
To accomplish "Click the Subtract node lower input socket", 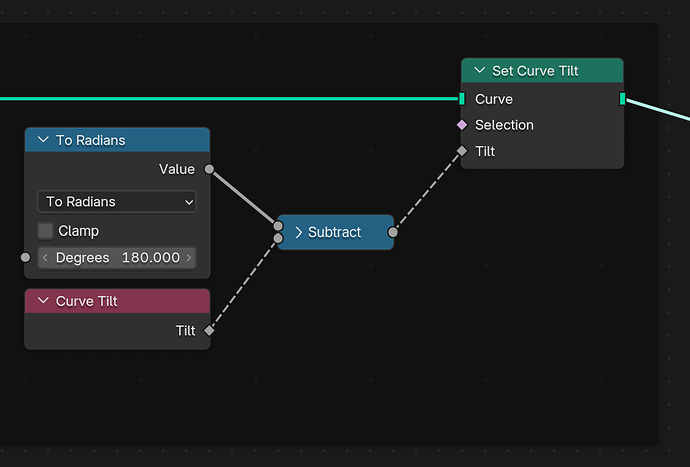I will point(278,239).
